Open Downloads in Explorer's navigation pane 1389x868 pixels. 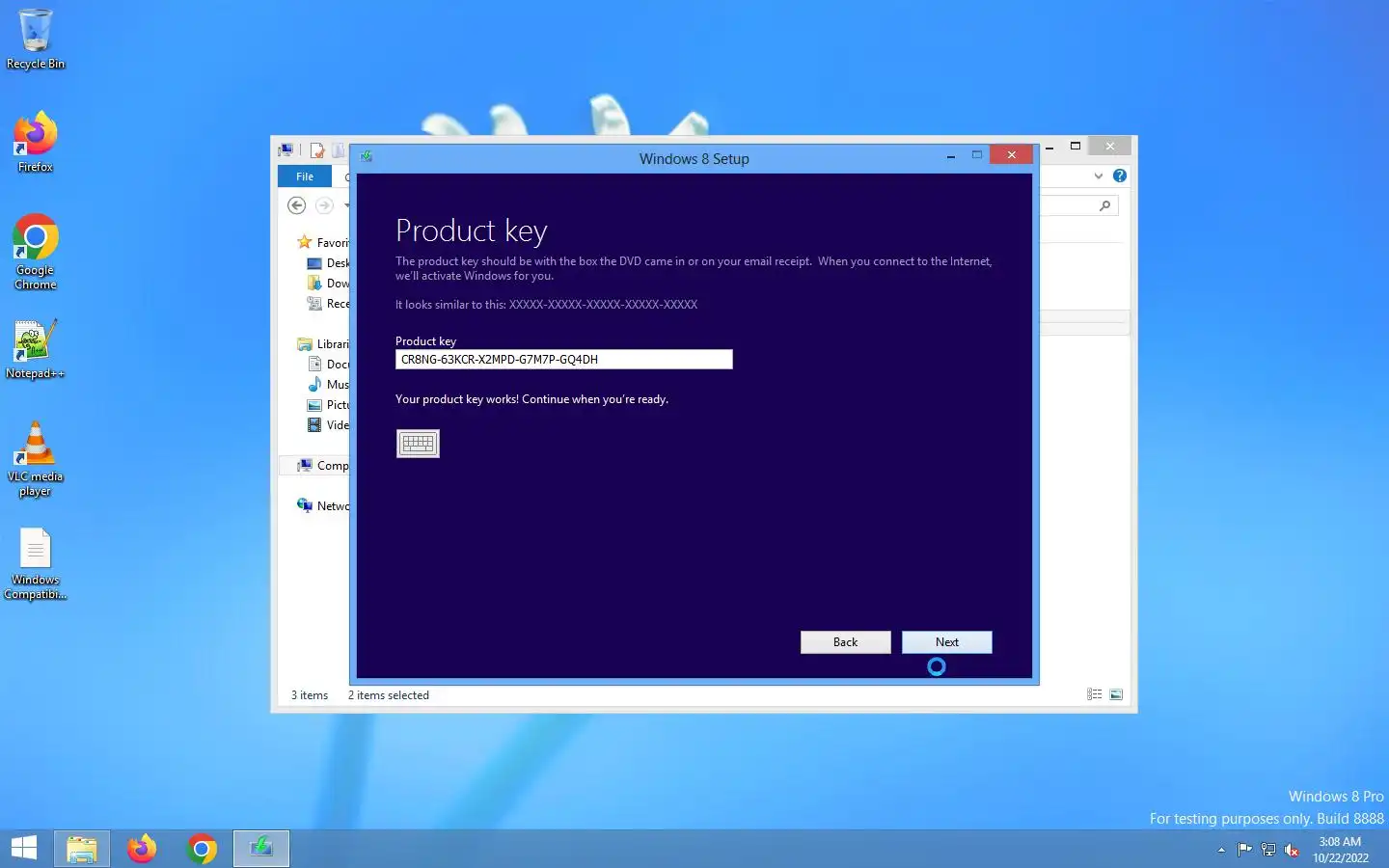[x=328, y=284]
